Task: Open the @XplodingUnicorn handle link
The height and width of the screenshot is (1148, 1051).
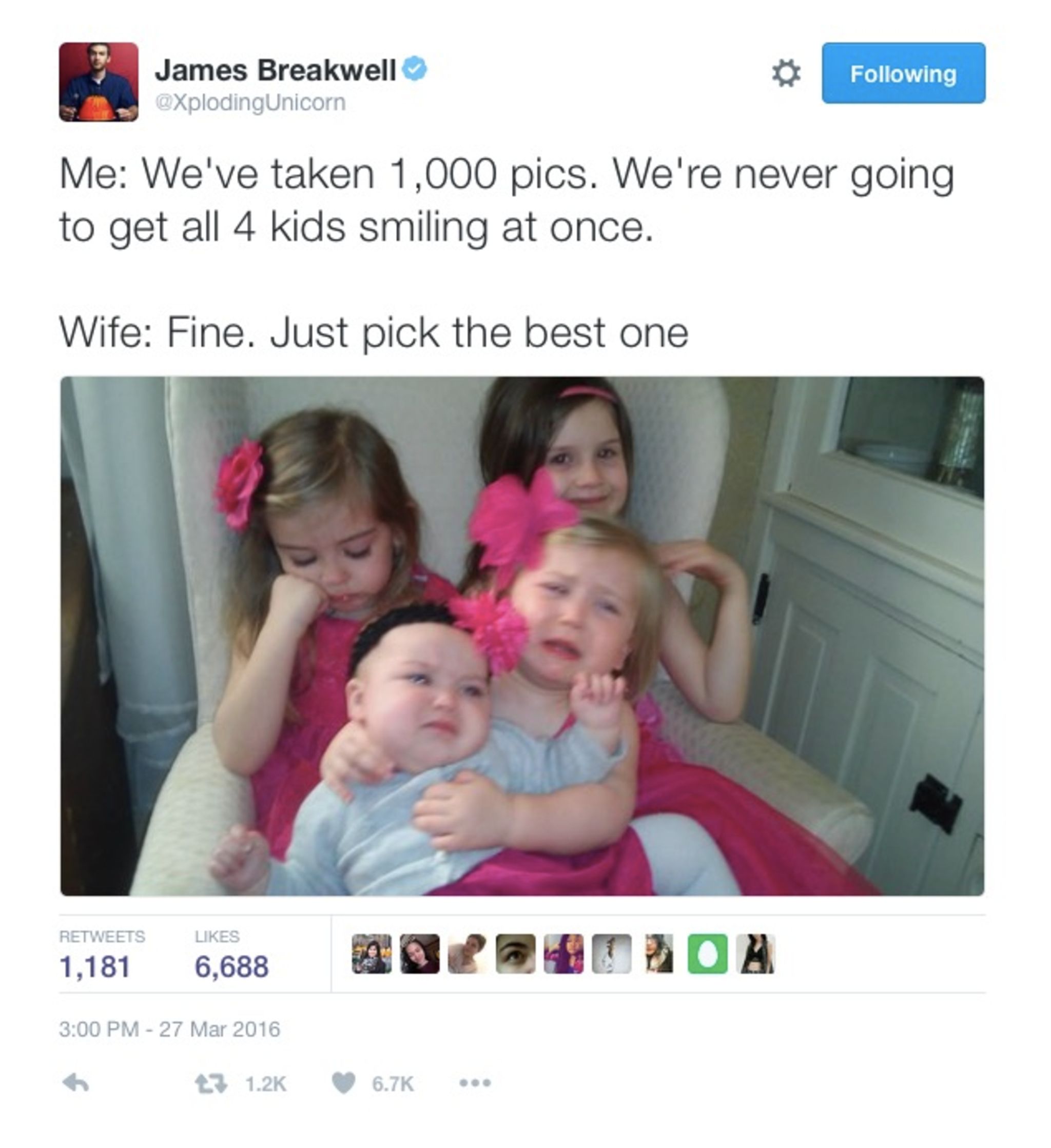Action: click(250, 103)
